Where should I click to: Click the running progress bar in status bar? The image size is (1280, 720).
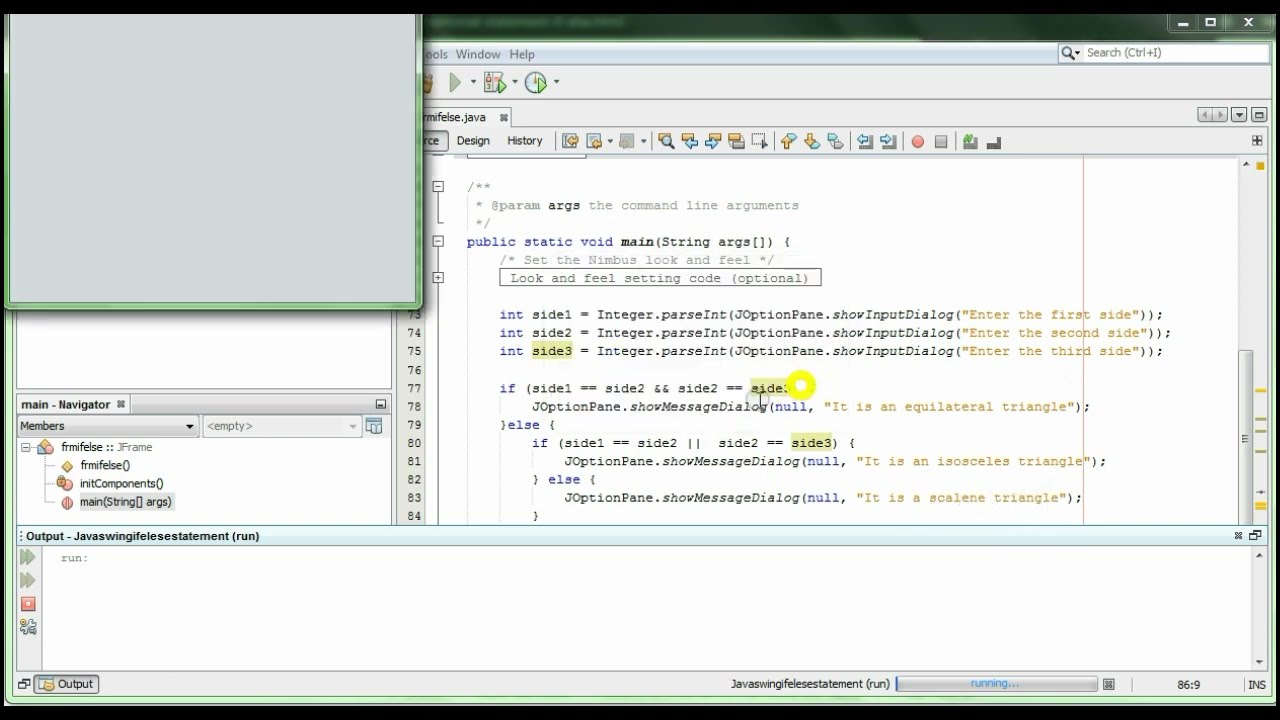click(x=996, y=684)
